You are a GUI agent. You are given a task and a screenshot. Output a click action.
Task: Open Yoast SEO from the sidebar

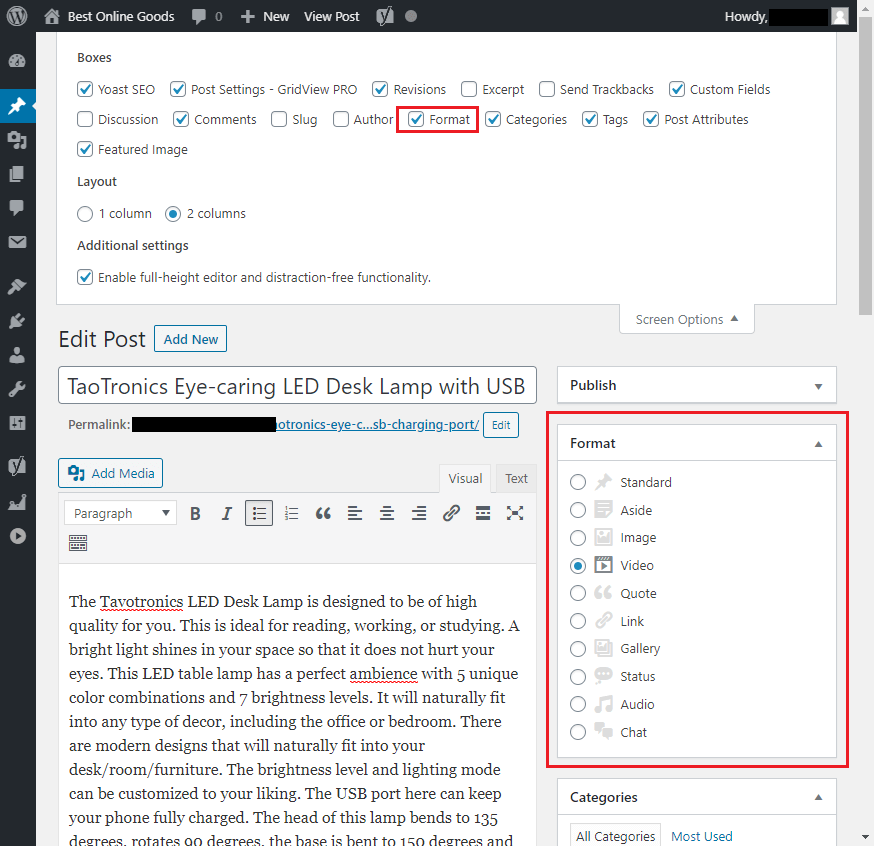tap(17, 466)
